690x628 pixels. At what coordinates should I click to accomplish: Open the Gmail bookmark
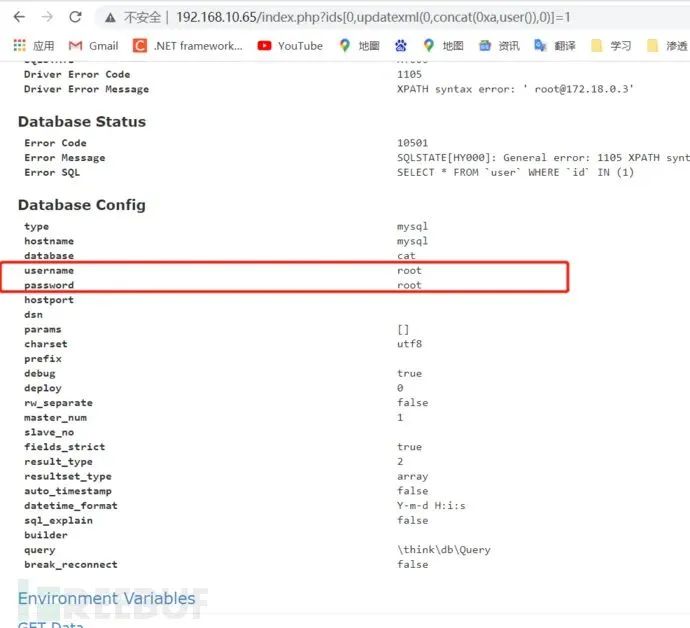[93, 46]
